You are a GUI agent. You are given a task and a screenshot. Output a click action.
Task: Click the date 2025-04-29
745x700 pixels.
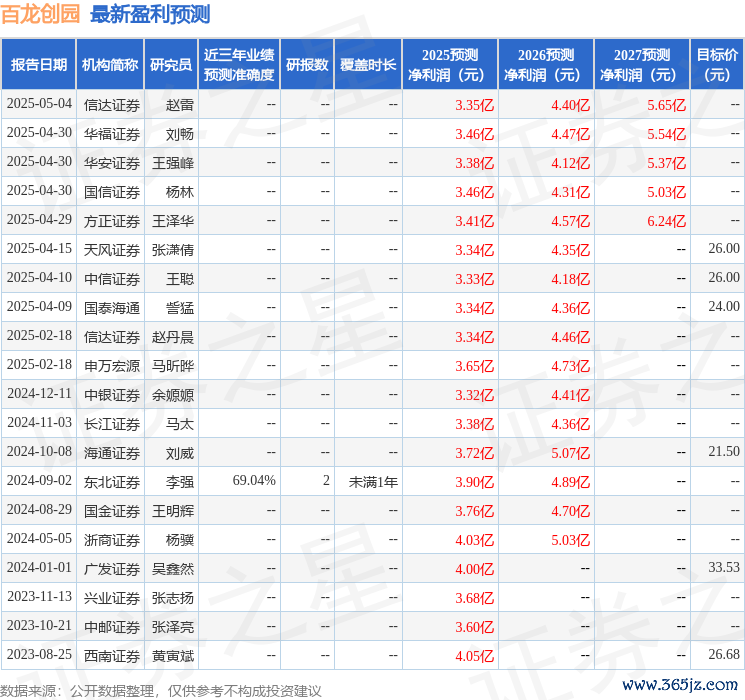pos(39,220)
